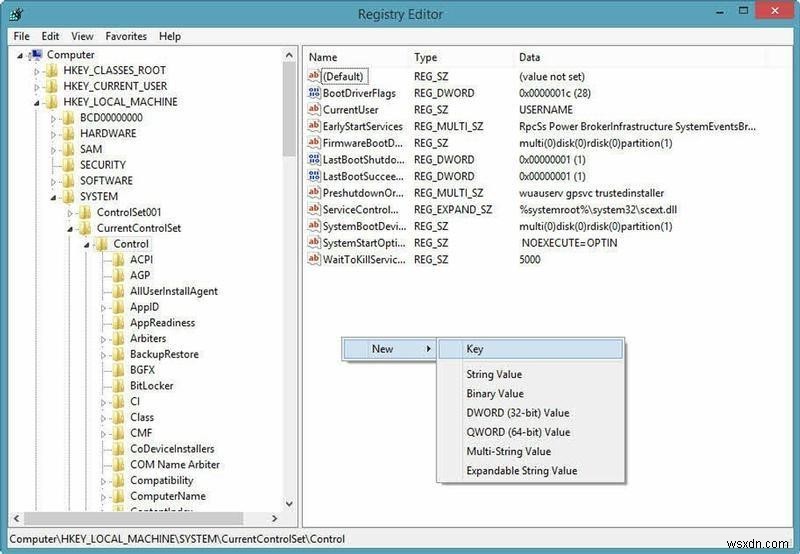Click the tree pane horizontal scroll right arrow

coord(274,519)
